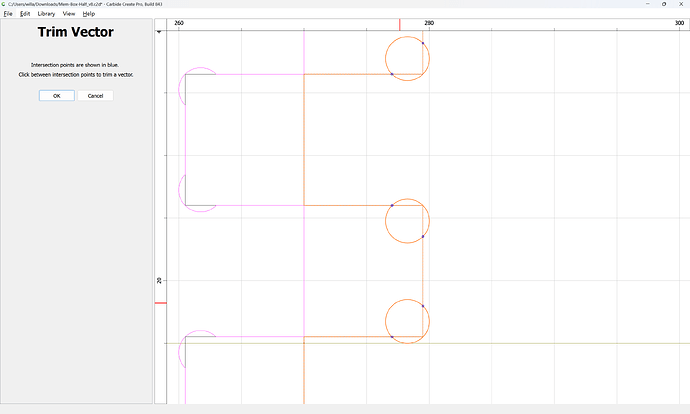Cancel the Trim Vector operation
This screenshot has height=414, width=690.
(x=95, y=95)
